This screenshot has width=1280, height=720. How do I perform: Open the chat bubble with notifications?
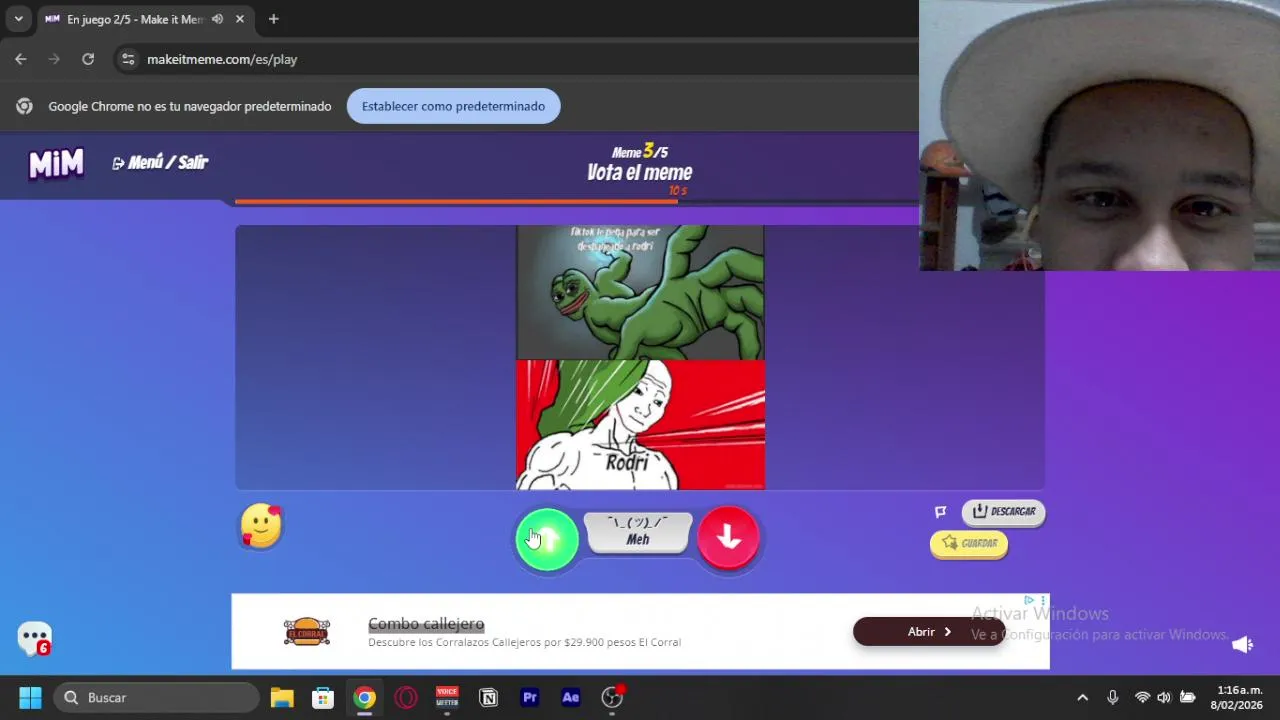pyautogui.click(x=35, y=638)
